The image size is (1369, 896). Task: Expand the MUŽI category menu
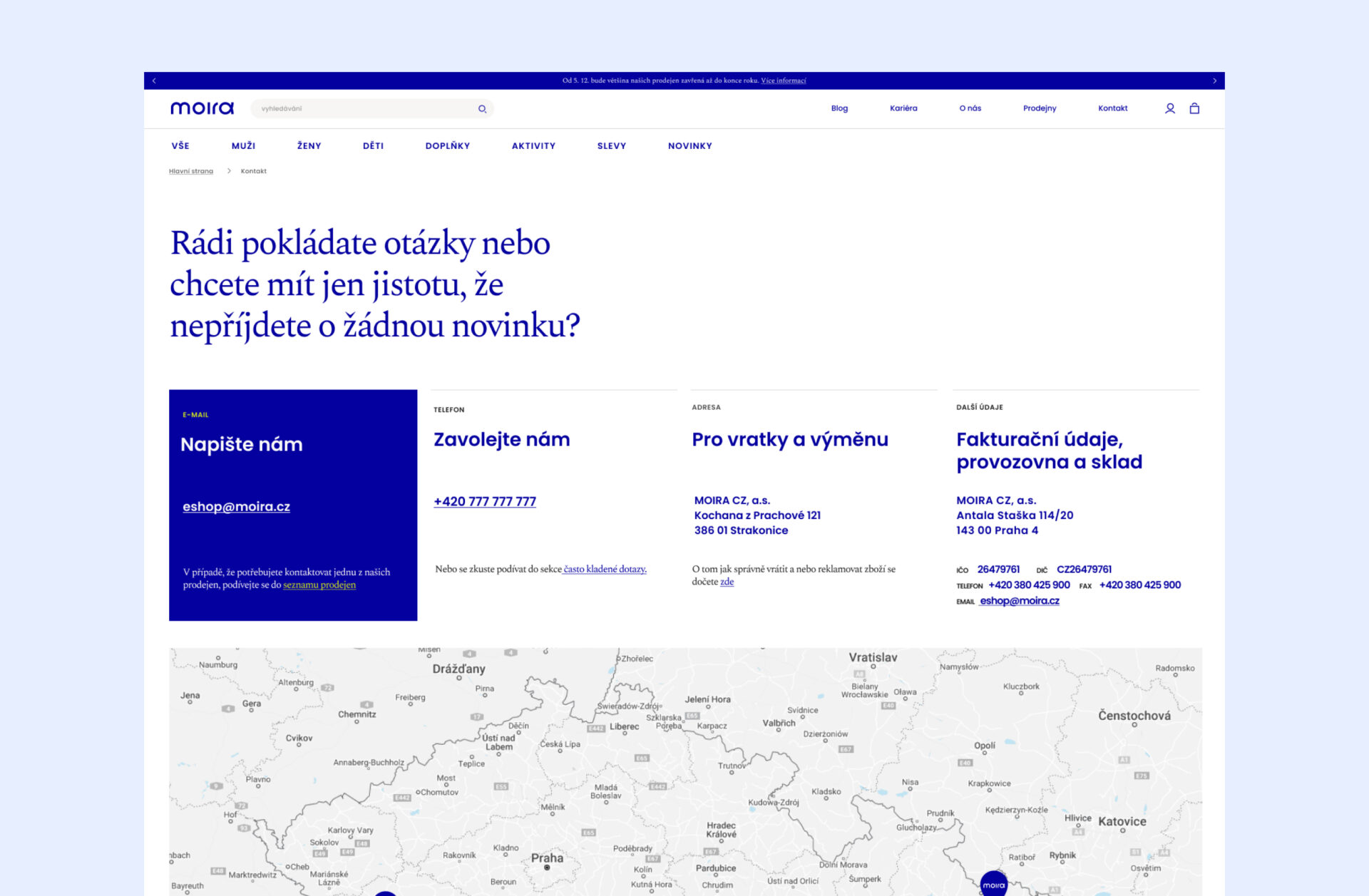pyautogui.click(x=243, y=146)
